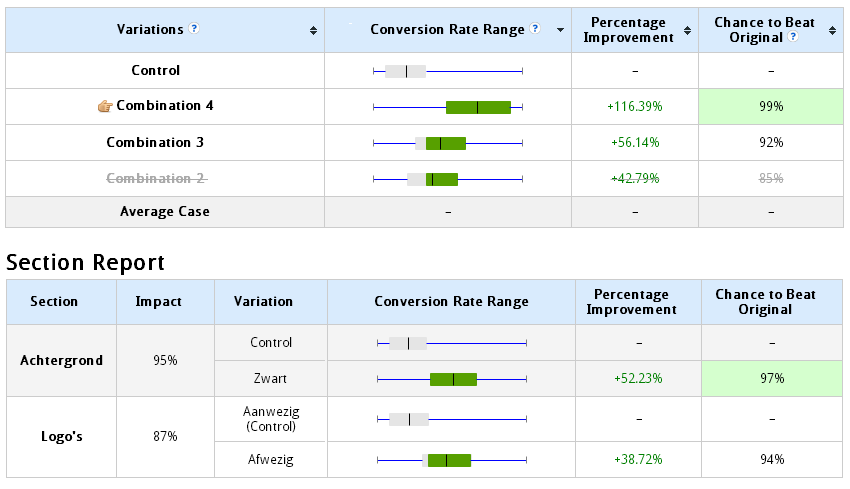Open Conversion Rate Range dropdown arrow
The image size is (850, 489).
[x=560, y=30]
